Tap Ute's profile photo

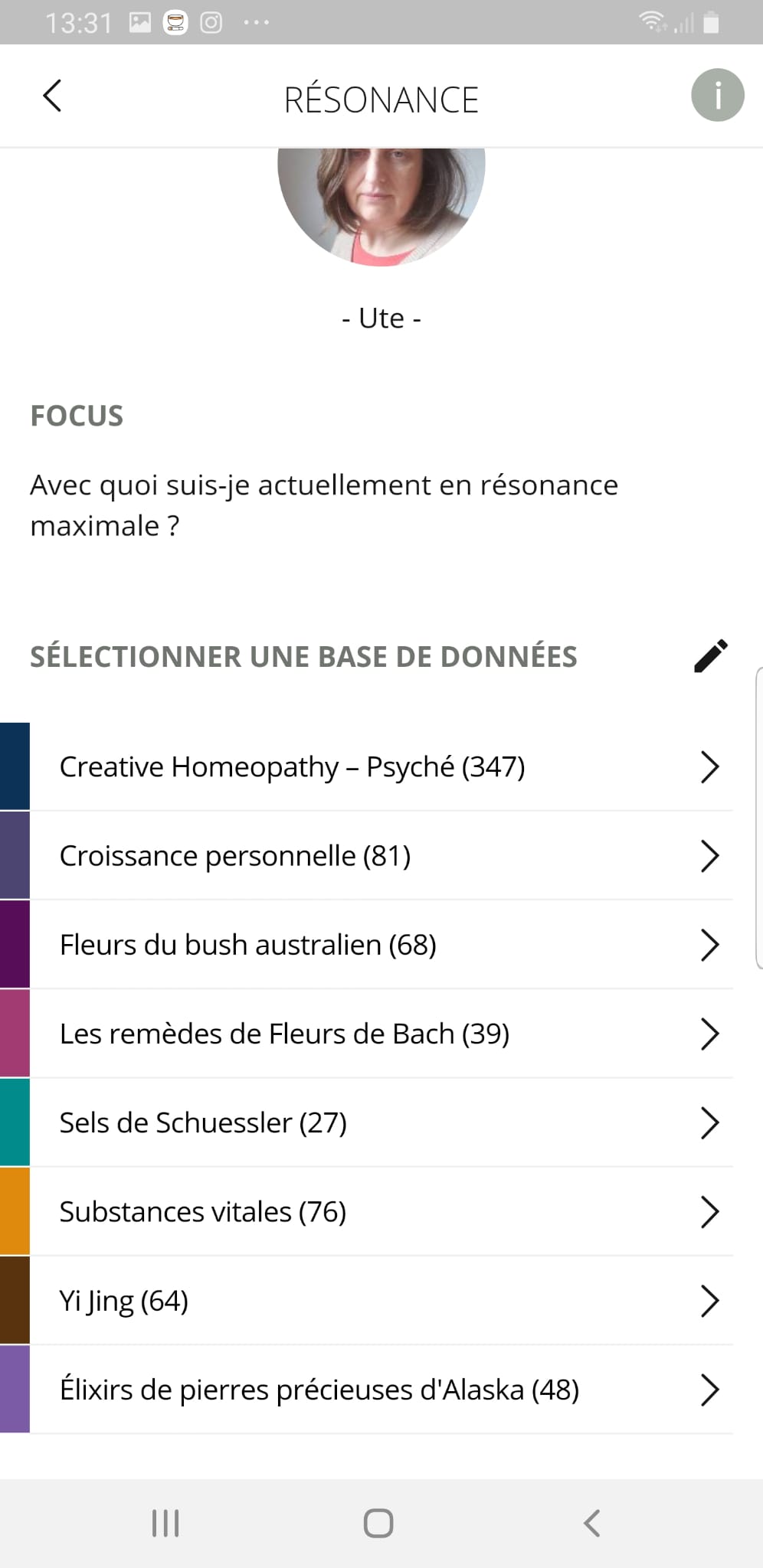tap(381, 207)
